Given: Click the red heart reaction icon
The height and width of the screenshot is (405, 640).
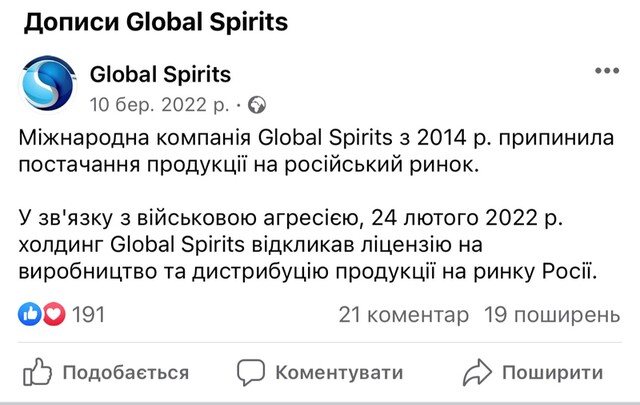Looking at the screenshot, I should tap(53, 315).
